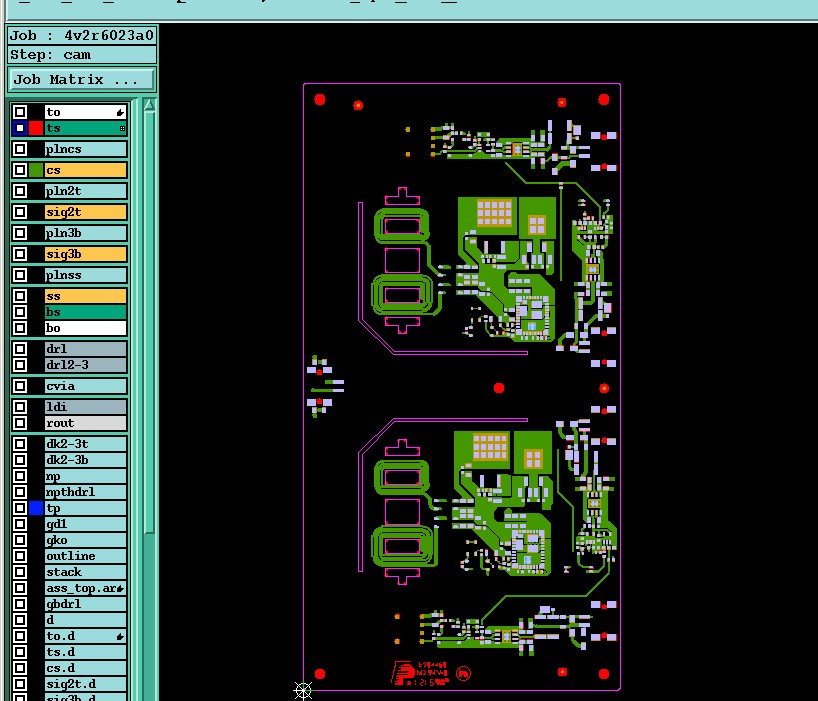818x701 pixels.
Task: Select the bs layer row
Action: point(86,312)
